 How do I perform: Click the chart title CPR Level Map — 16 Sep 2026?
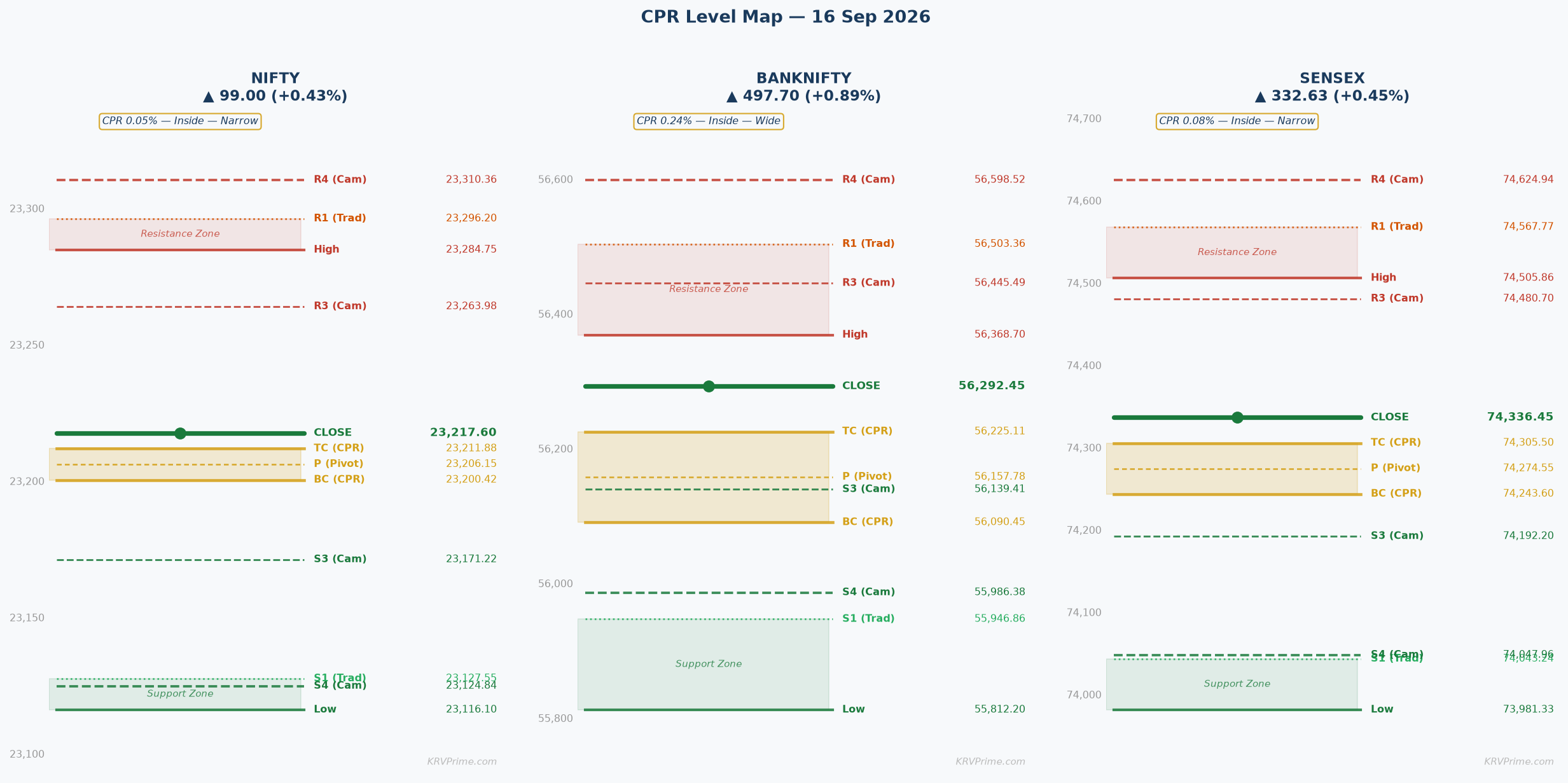pos(785,17)
